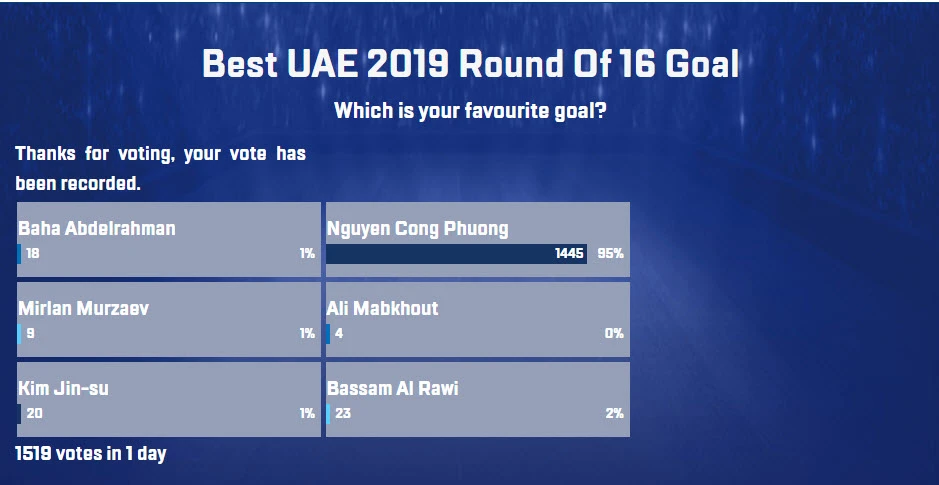Select the Nguyen Cong Phuong option name
The image size is (939, 485).
coord(418,229)
